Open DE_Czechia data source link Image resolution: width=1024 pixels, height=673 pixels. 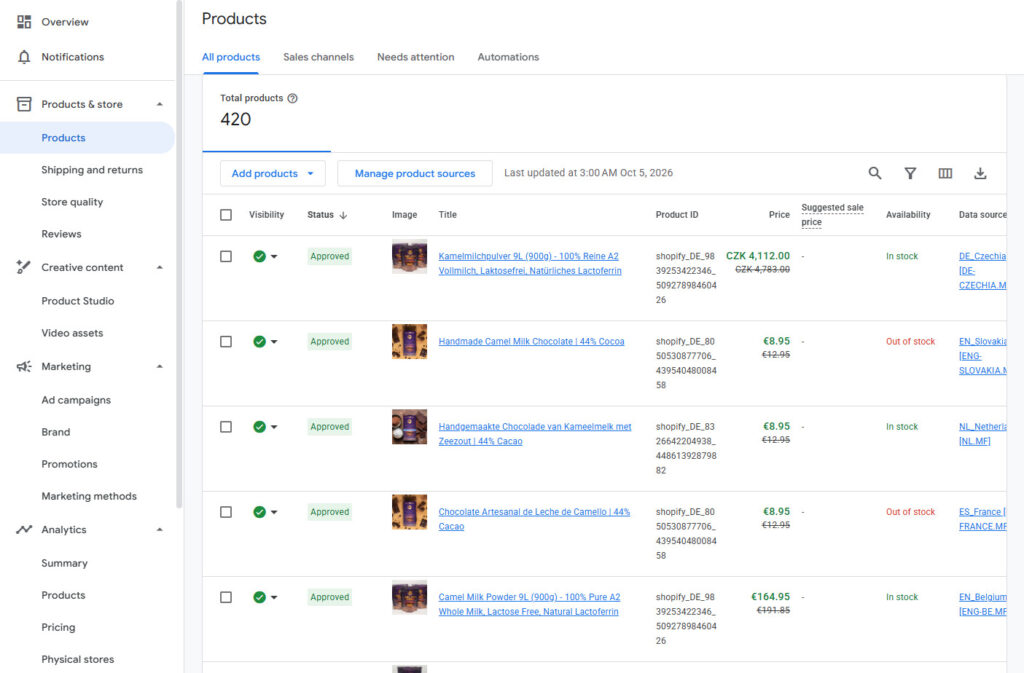tap(982, 271)
